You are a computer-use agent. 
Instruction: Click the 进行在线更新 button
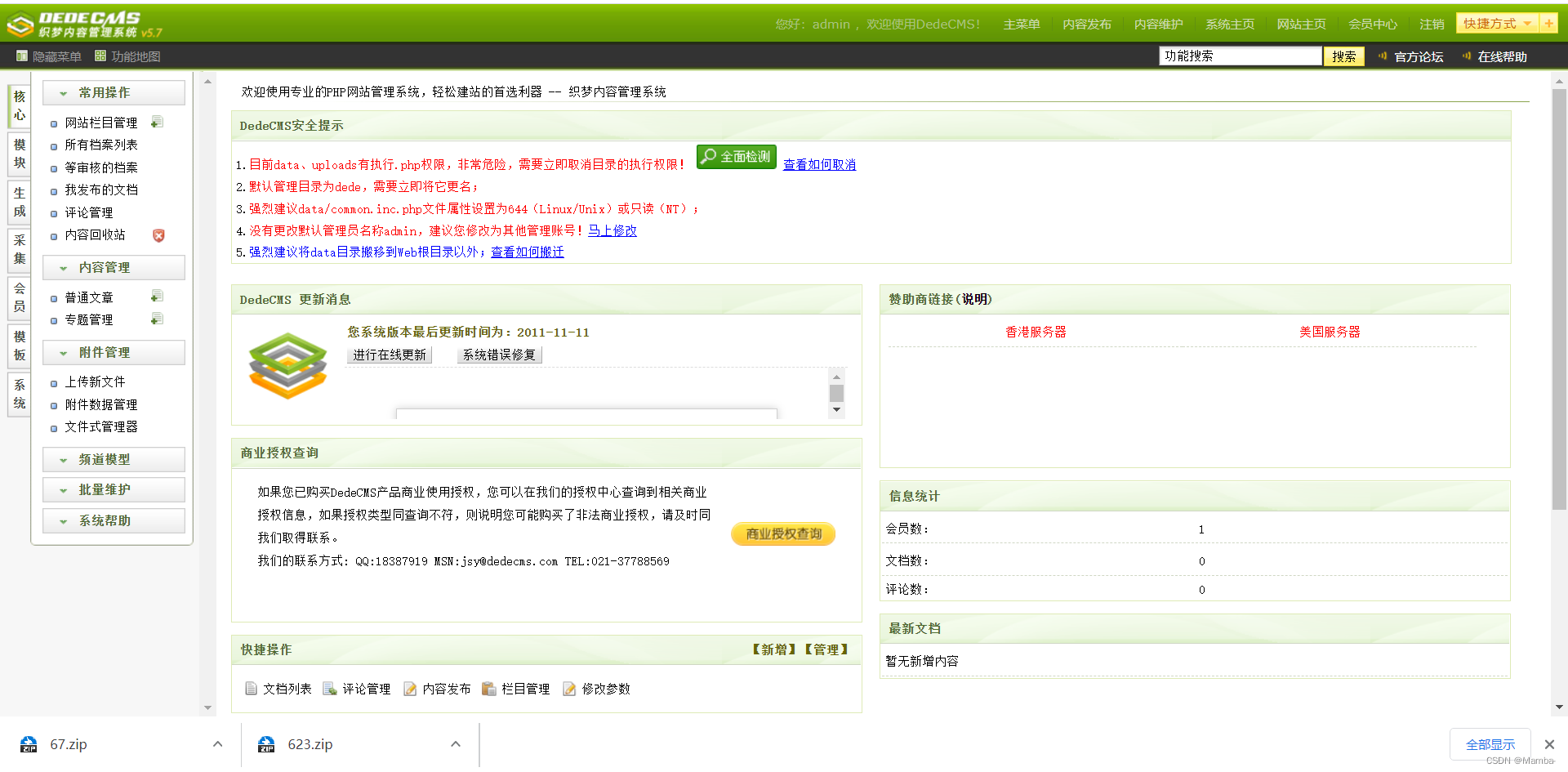[389, 355]
